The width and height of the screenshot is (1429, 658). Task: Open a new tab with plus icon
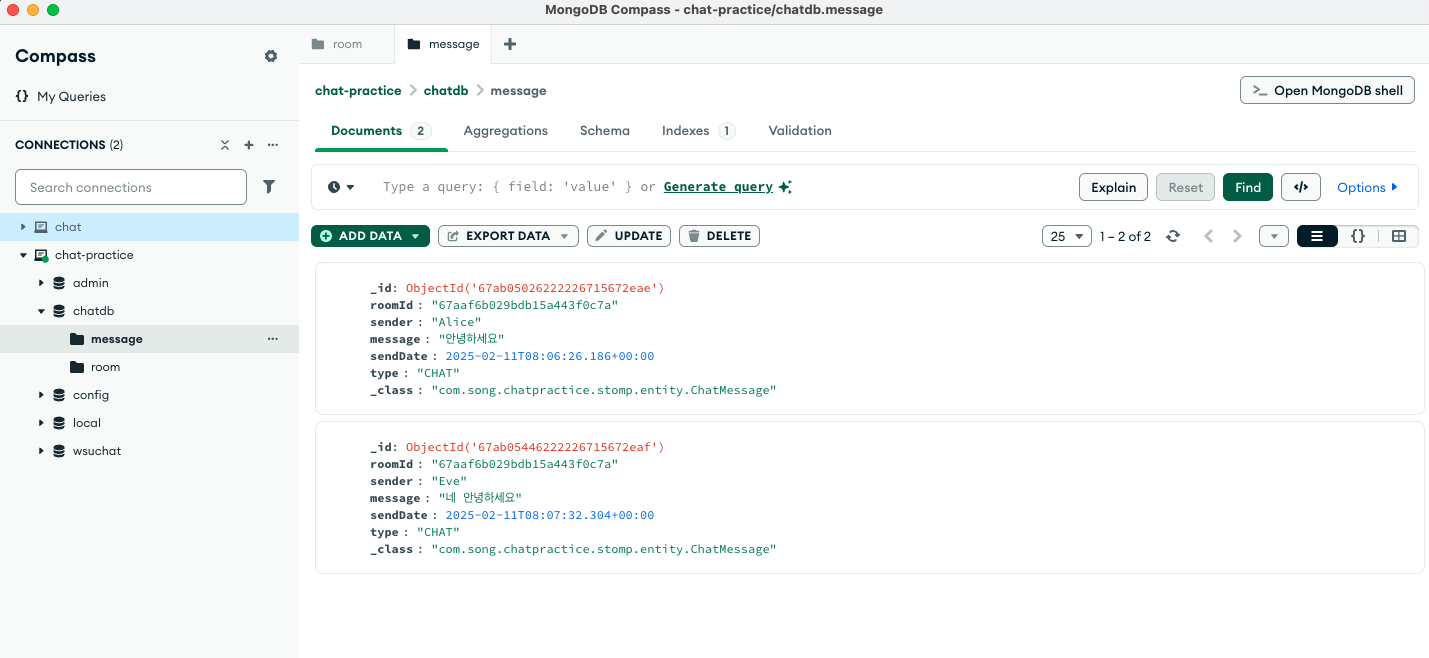[x=510, y=44]
